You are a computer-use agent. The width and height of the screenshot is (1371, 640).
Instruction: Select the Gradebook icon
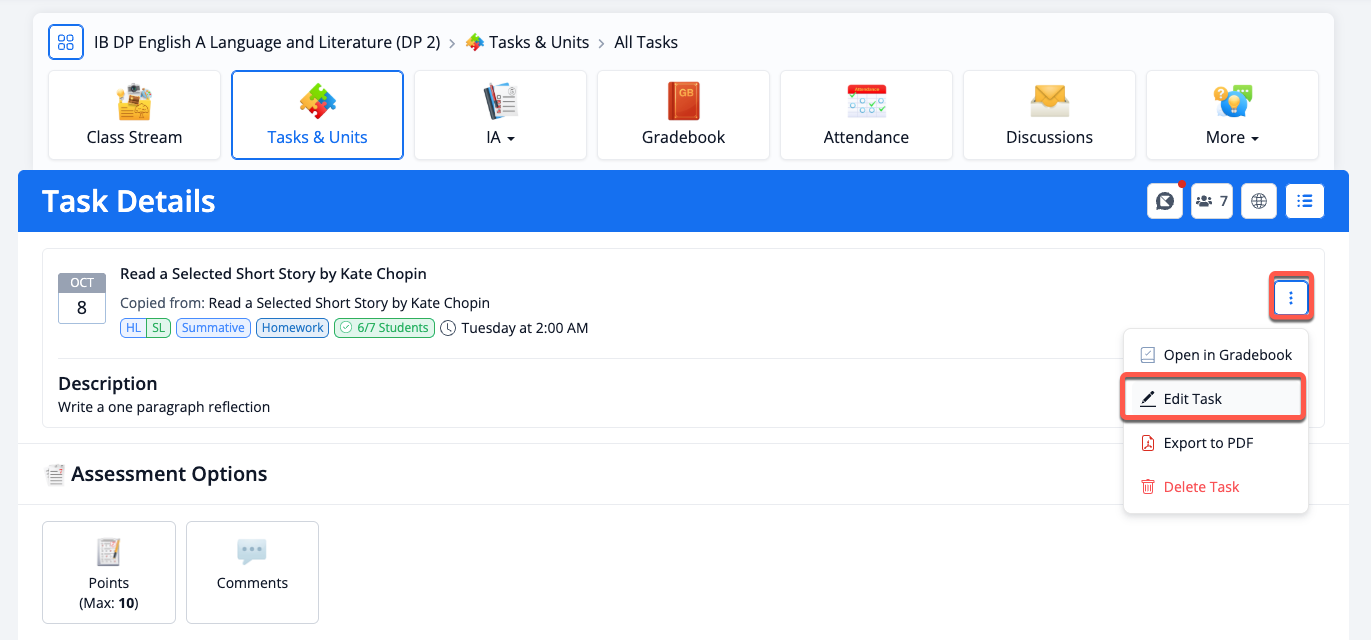click(x=683, y=114)
